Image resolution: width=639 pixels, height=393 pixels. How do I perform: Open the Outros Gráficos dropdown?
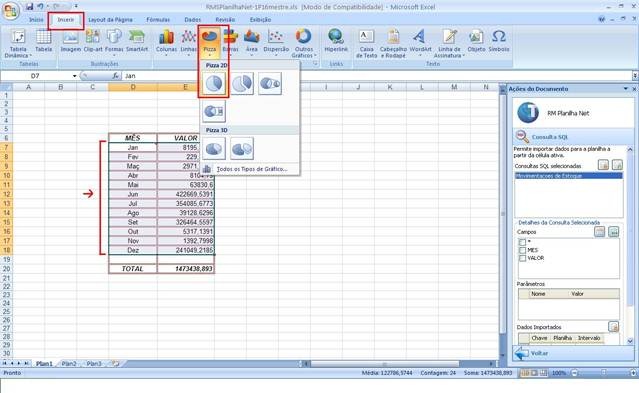tap(304, 43)
